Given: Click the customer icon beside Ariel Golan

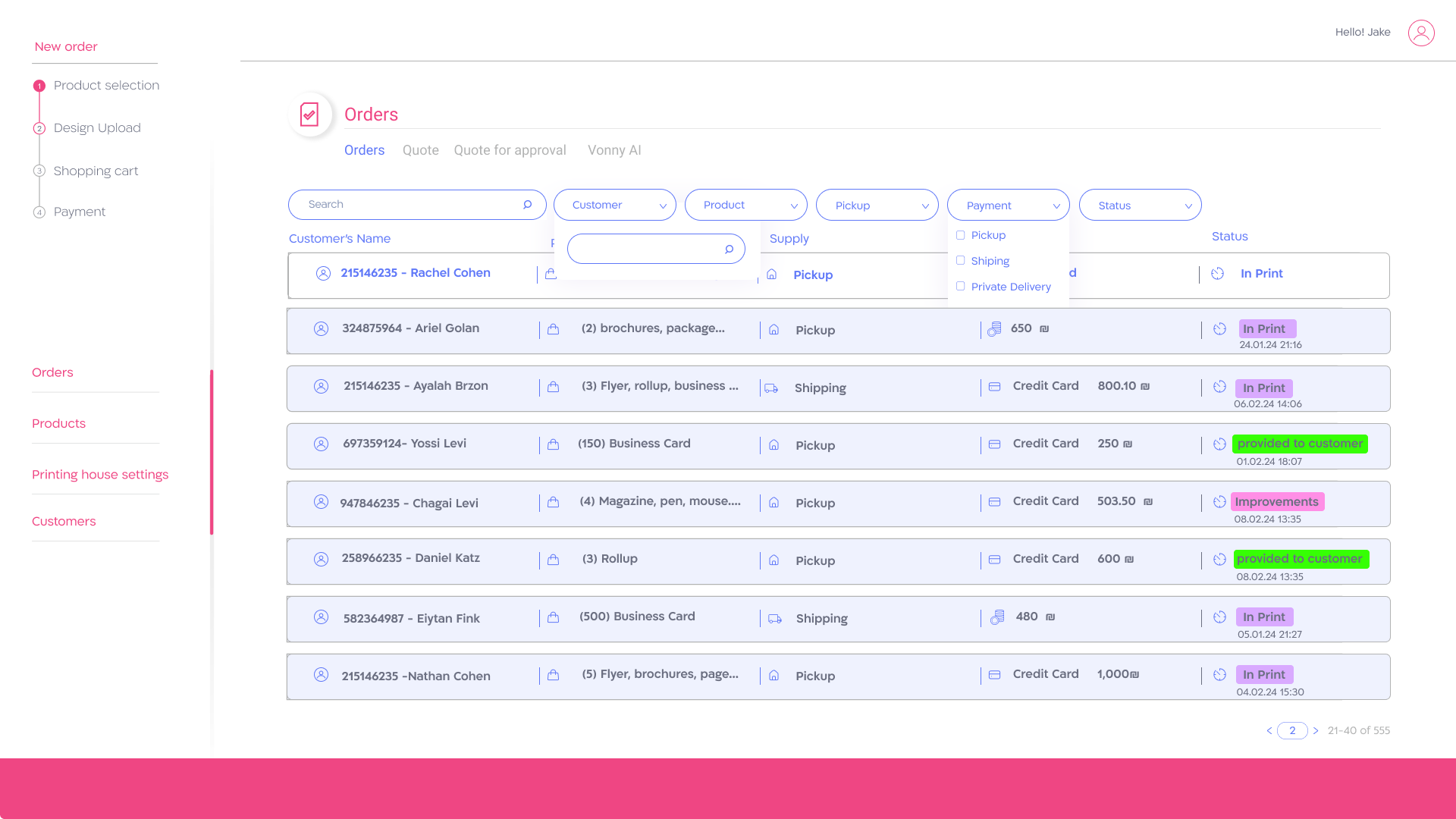Looking at the screenshot, I should 321,329.
